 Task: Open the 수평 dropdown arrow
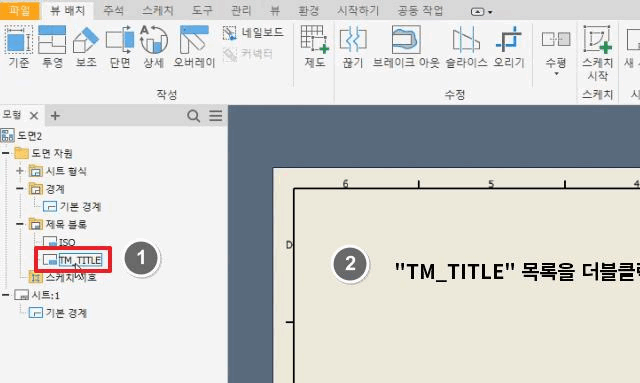tap(556, 74)
